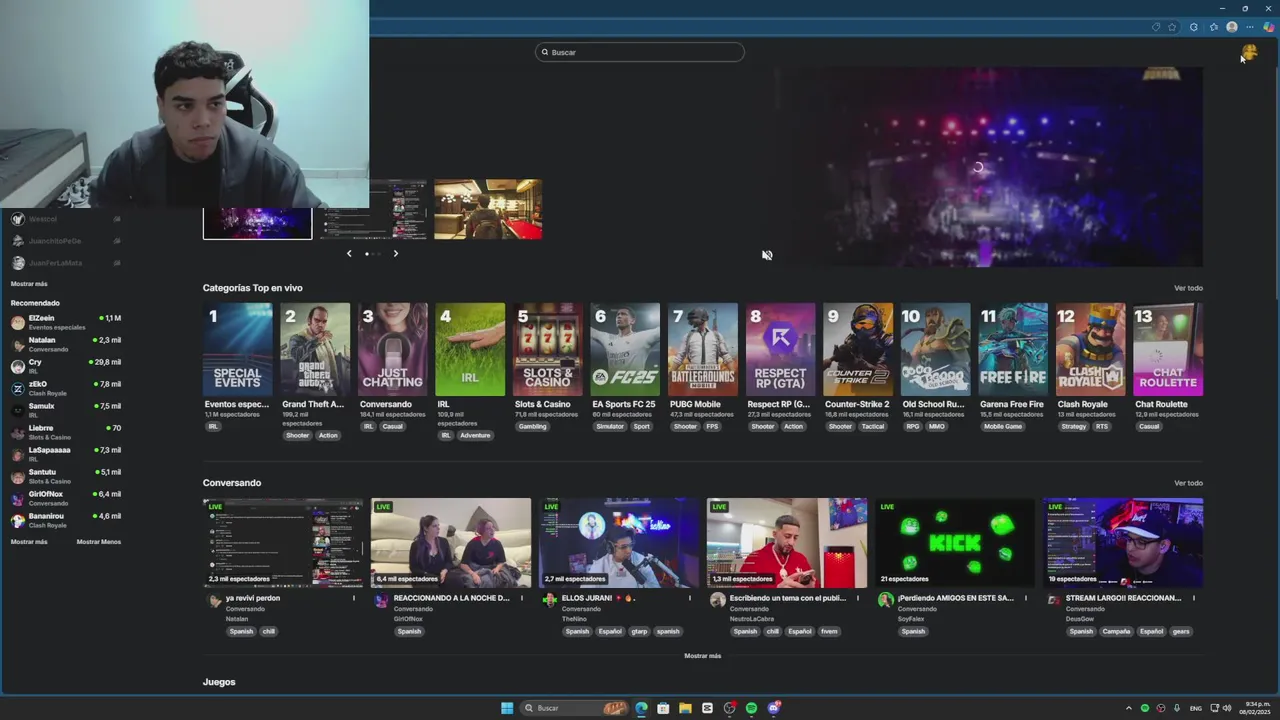Screen dimensions: 1280x720
Task: Open Cry's avatar in recommended list
Action: tap(17, 366)
